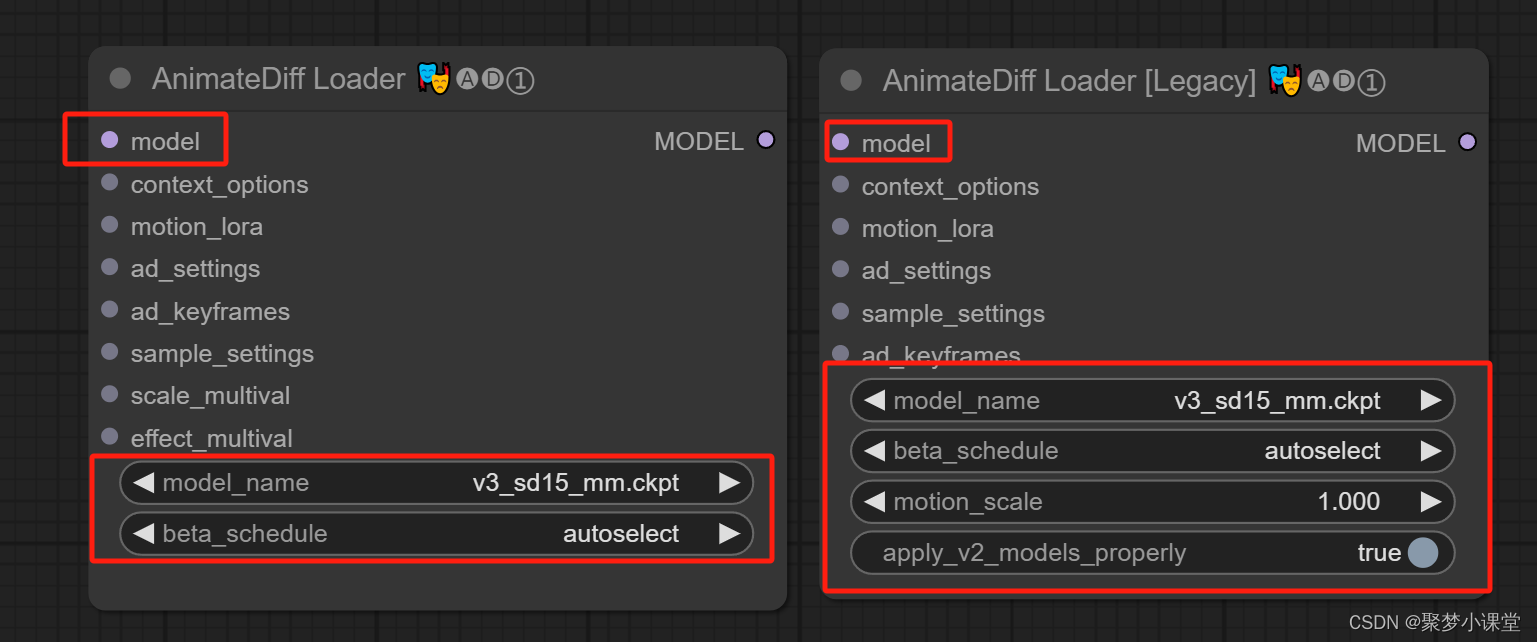This screenshot has height=642, width=1537.
Task: Click the right arrow on model_name to change checkpoint
Action: click(x=729, y=482)
